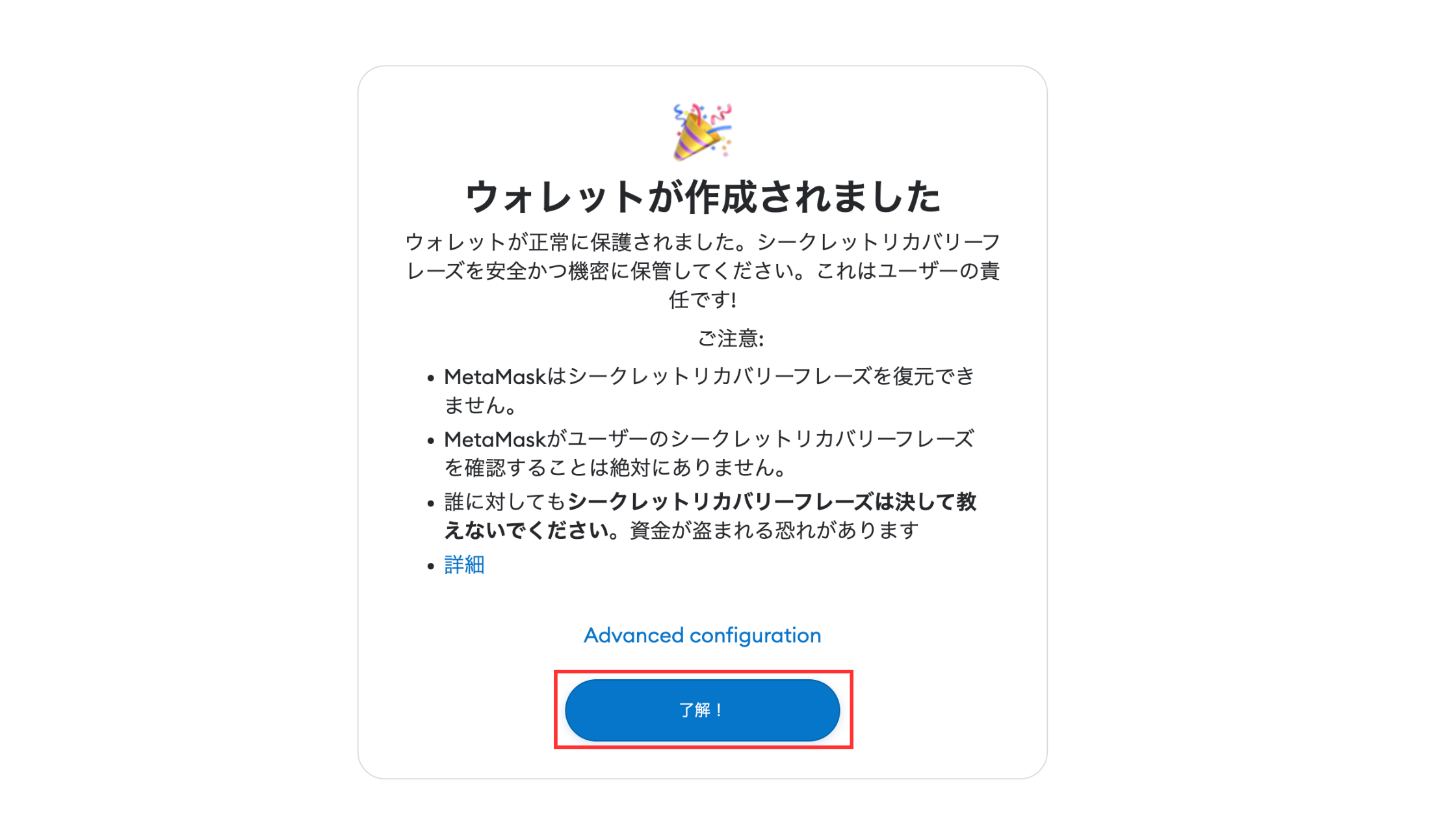Click the bullet dot before MetaMaskはシークレット
Screen dimensions: 1456x819
tap(430, 378)
